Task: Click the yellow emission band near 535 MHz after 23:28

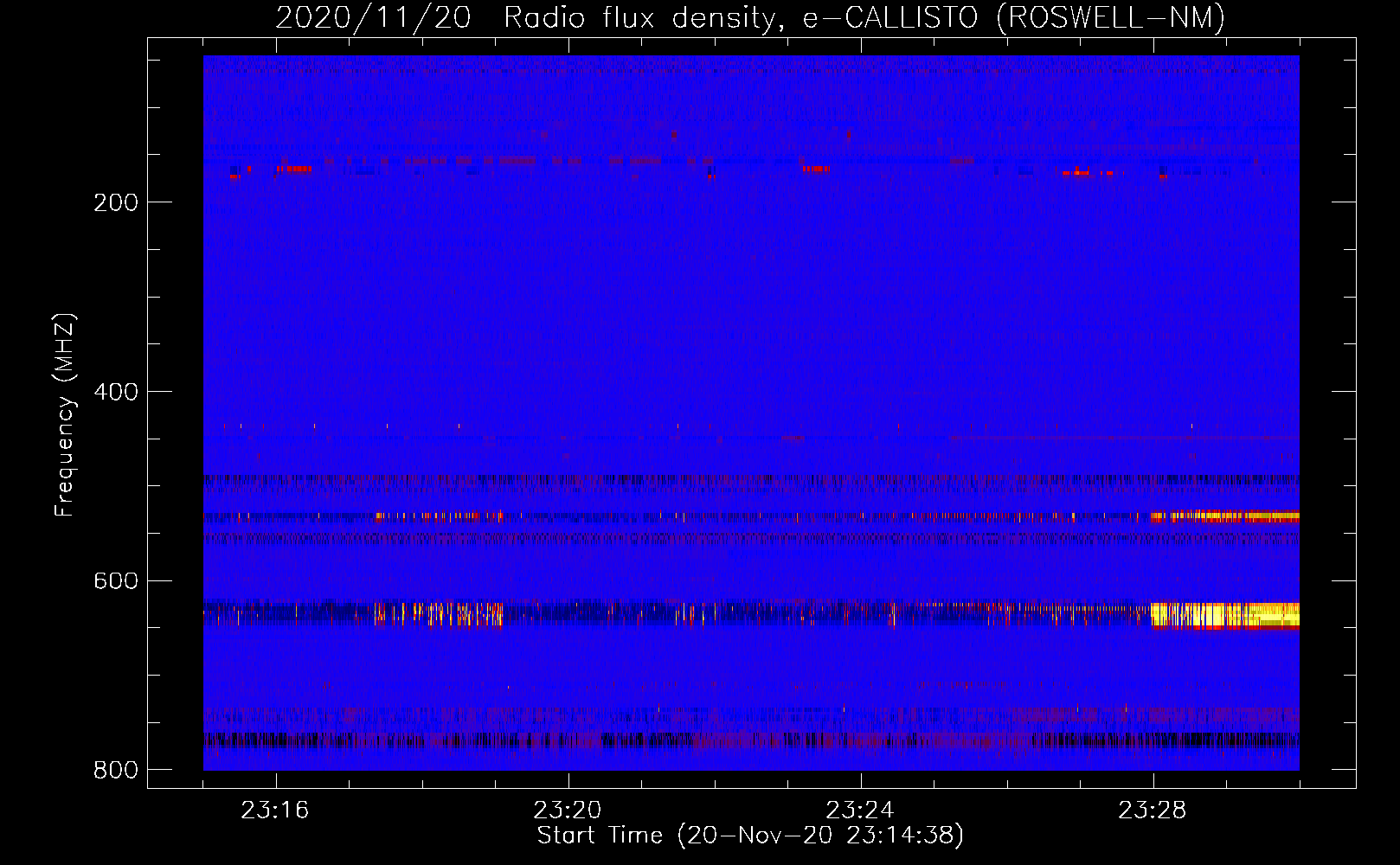Action: click(1225, 516)
